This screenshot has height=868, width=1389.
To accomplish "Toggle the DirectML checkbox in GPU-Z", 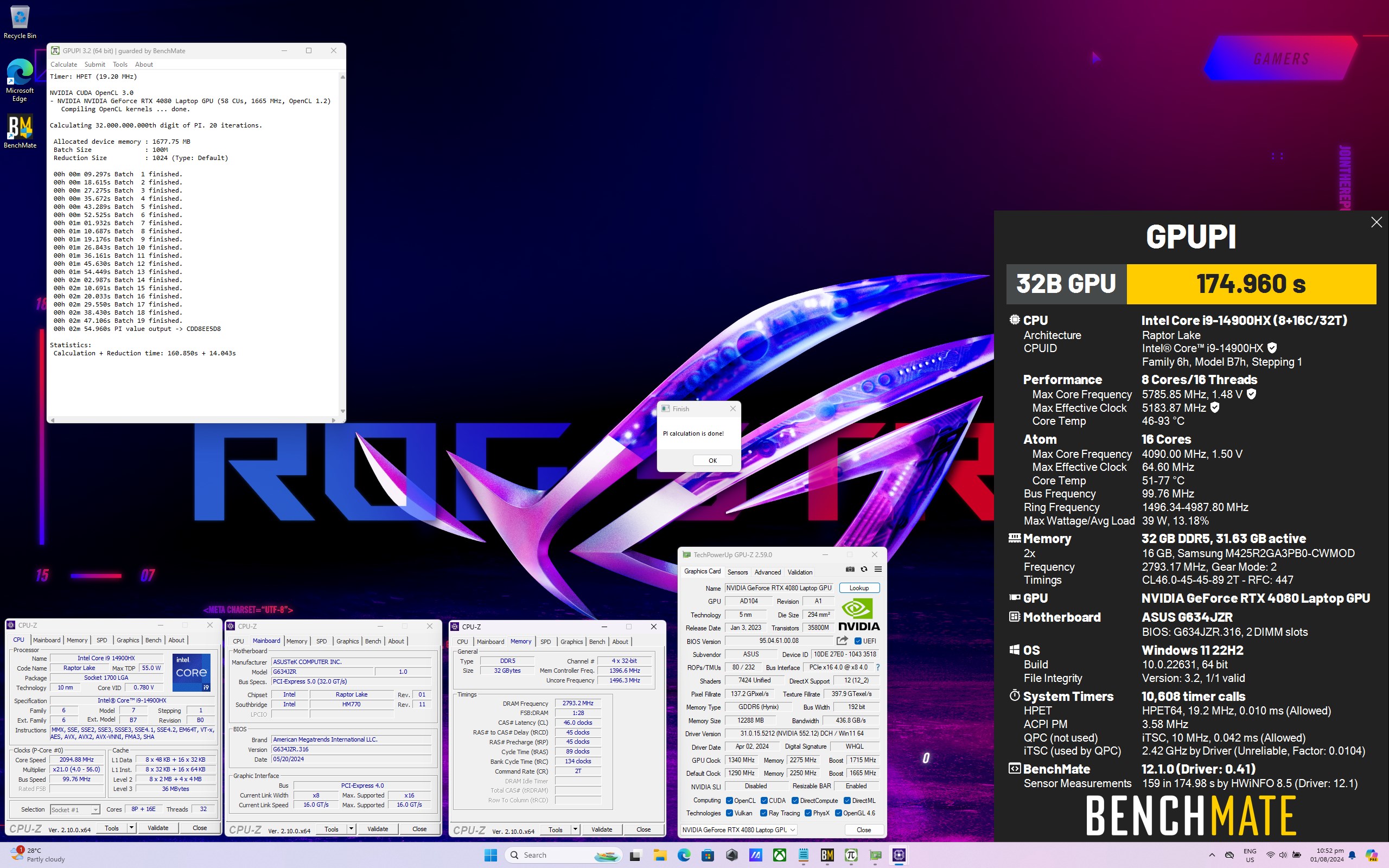I will [x=847, y=800].
